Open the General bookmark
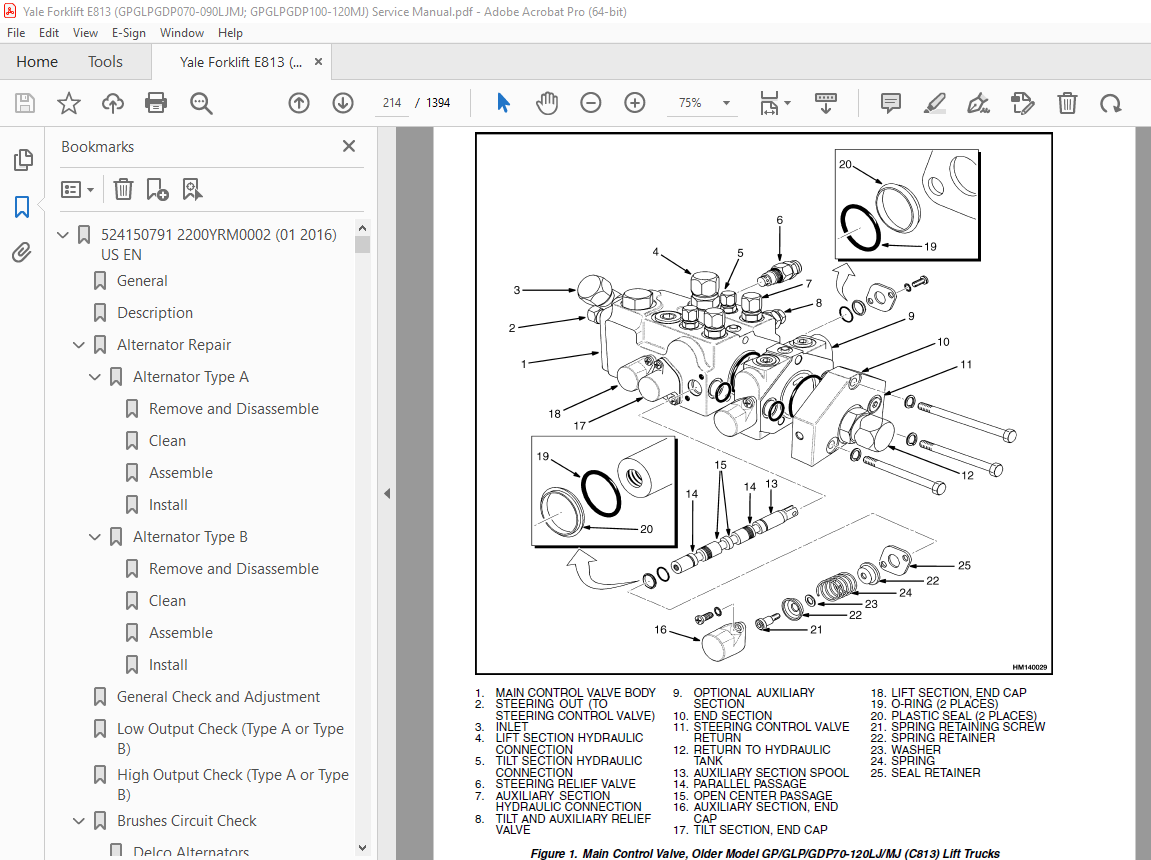This screenshot has height=860, width=1151. coord(142,281)
